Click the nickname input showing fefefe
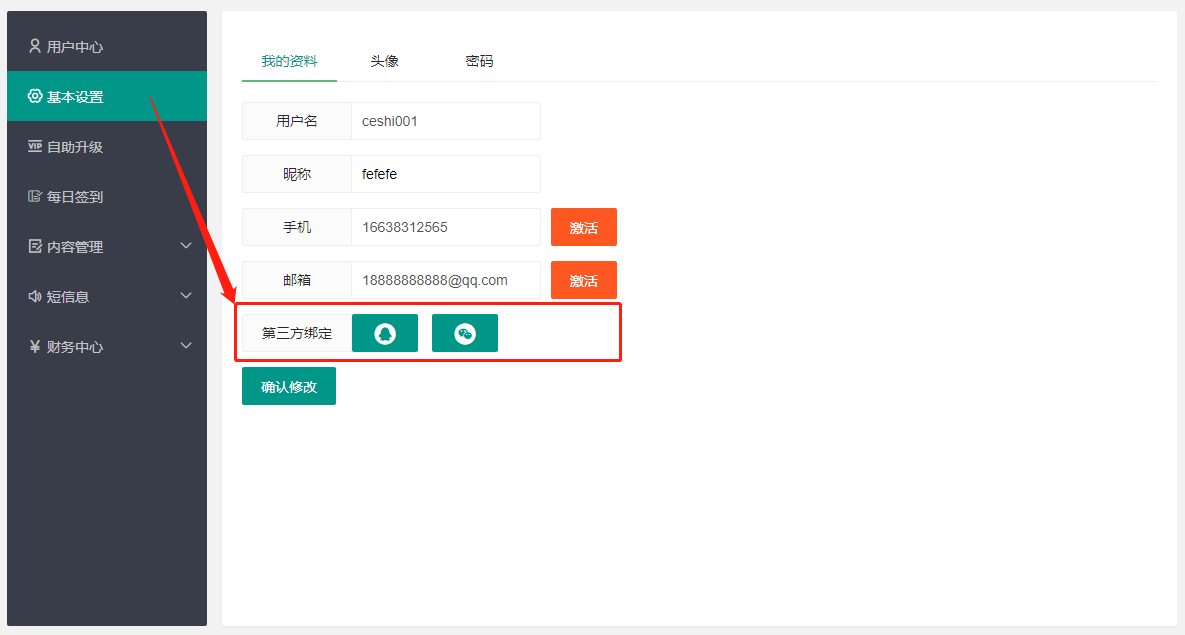1185x635 pixels. coord(445,173)
